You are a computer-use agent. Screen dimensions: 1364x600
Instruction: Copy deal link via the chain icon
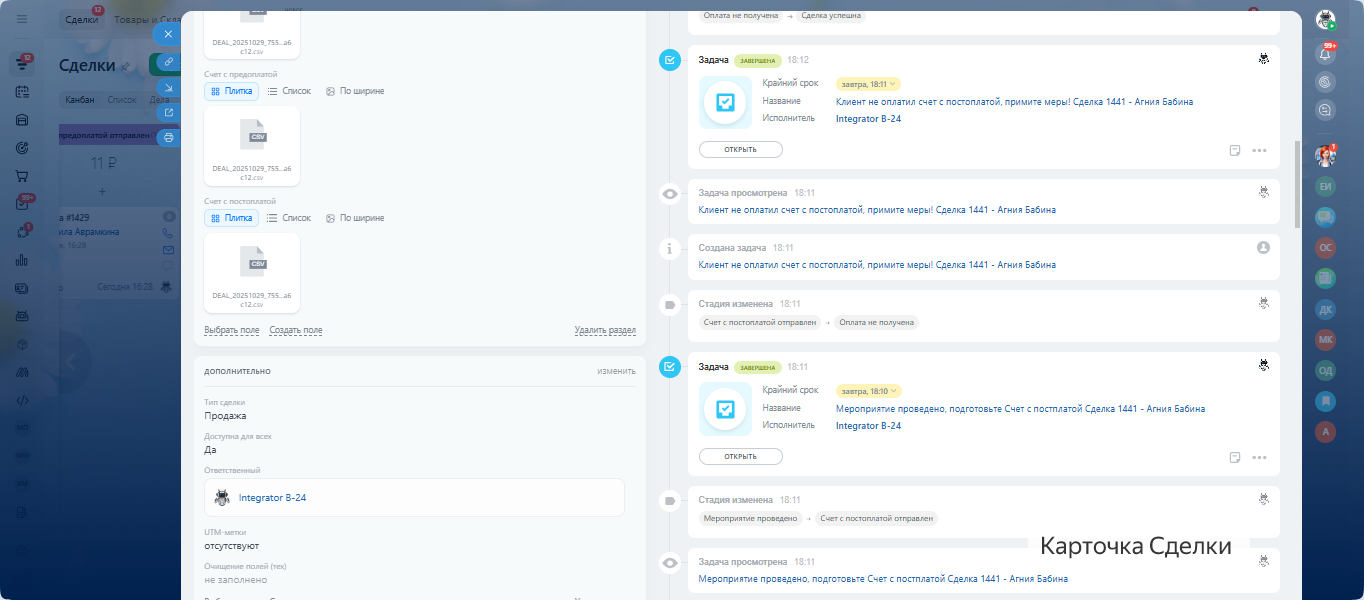[x=168, y=61]
